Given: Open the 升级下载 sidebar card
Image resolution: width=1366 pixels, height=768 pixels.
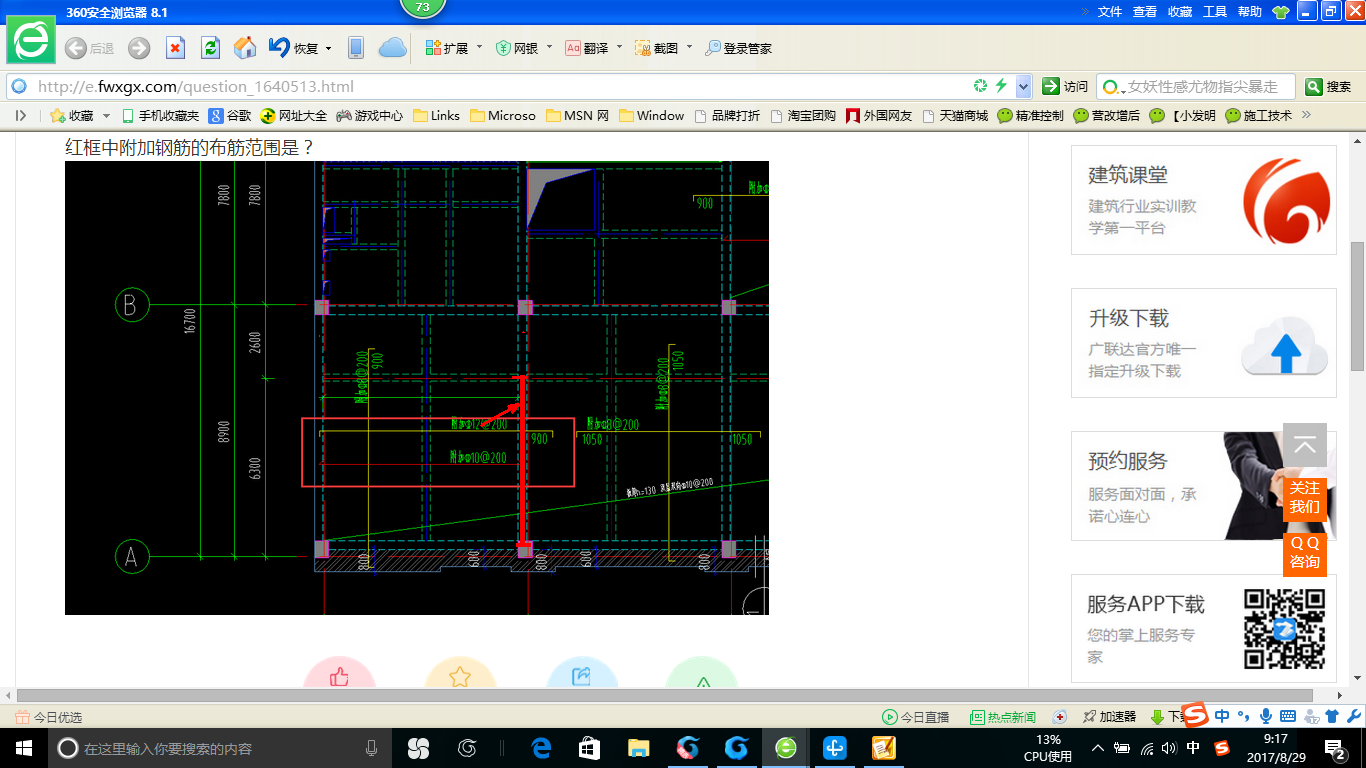Looking at the screenshot, I should (1204, 343).
